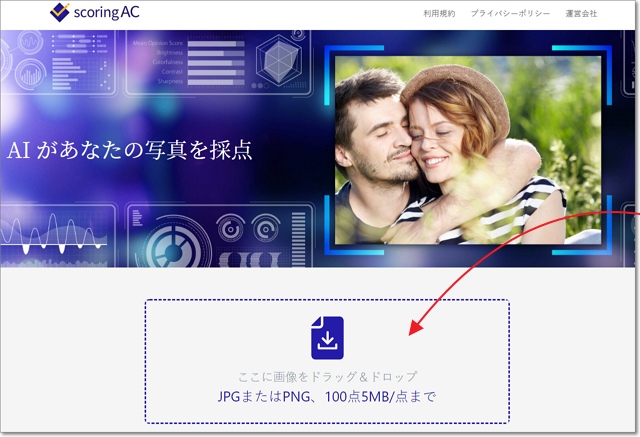Viewport: 640px width, 437px height.
Task: Click the AI があなたの写真を採点 headline
Action: pos(129,151)
